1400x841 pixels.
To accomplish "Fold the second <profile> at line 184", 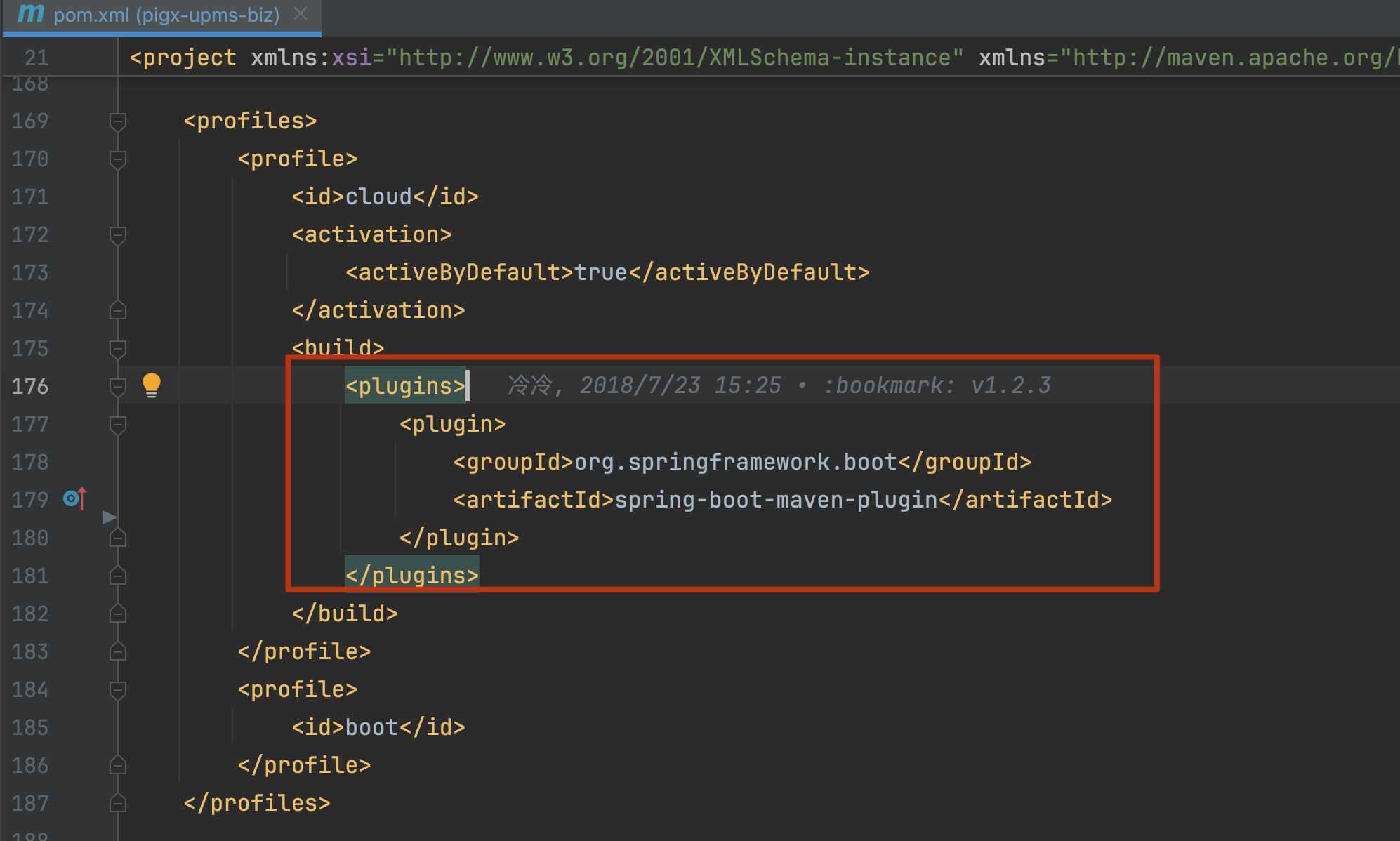I will (118, 690).
